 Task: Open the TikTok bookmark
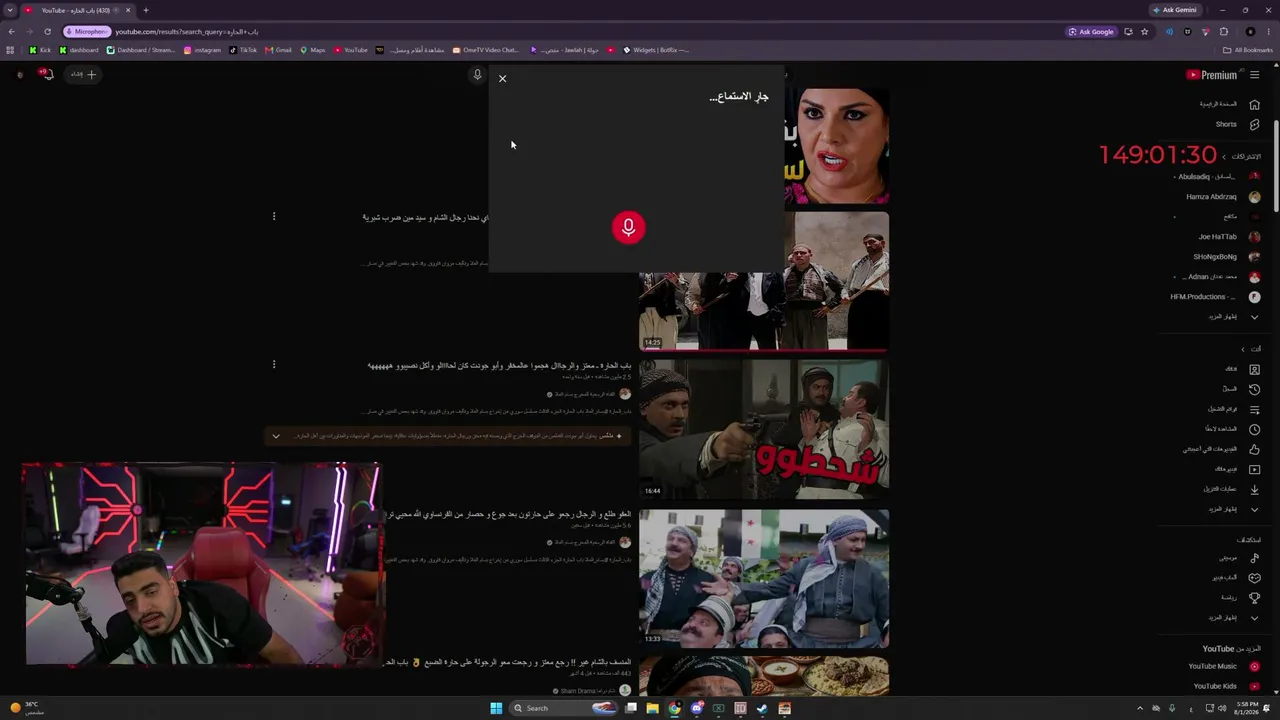pos(242,50)
